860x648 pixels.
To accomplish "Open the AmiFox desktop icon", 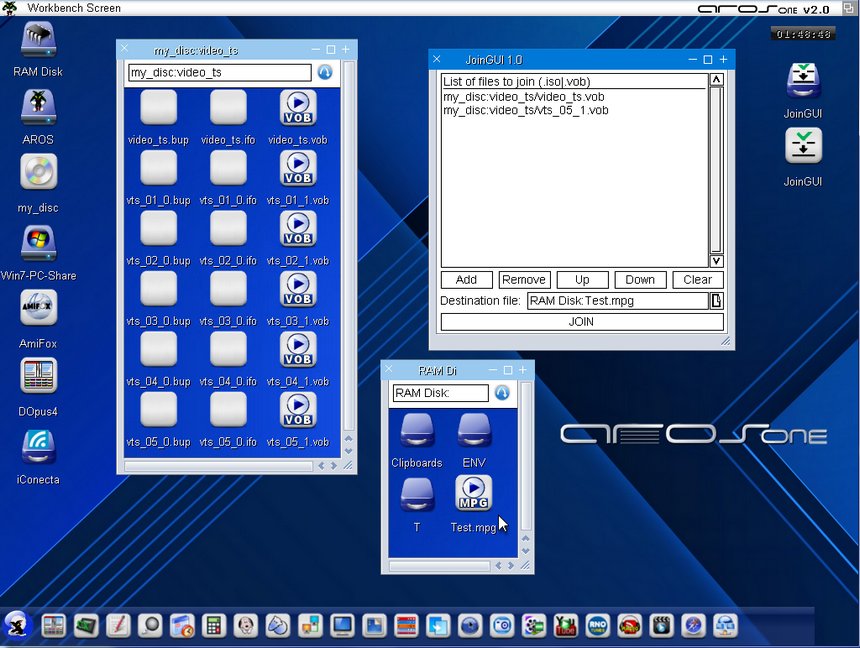I will (39, 308).
